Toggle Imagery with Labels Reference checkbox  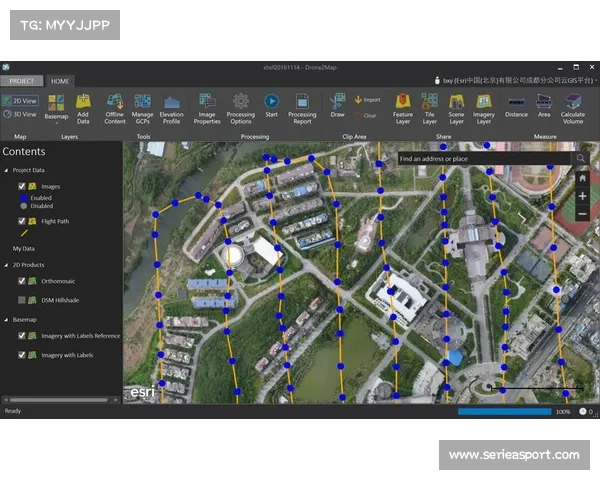[x=22, y=335]
